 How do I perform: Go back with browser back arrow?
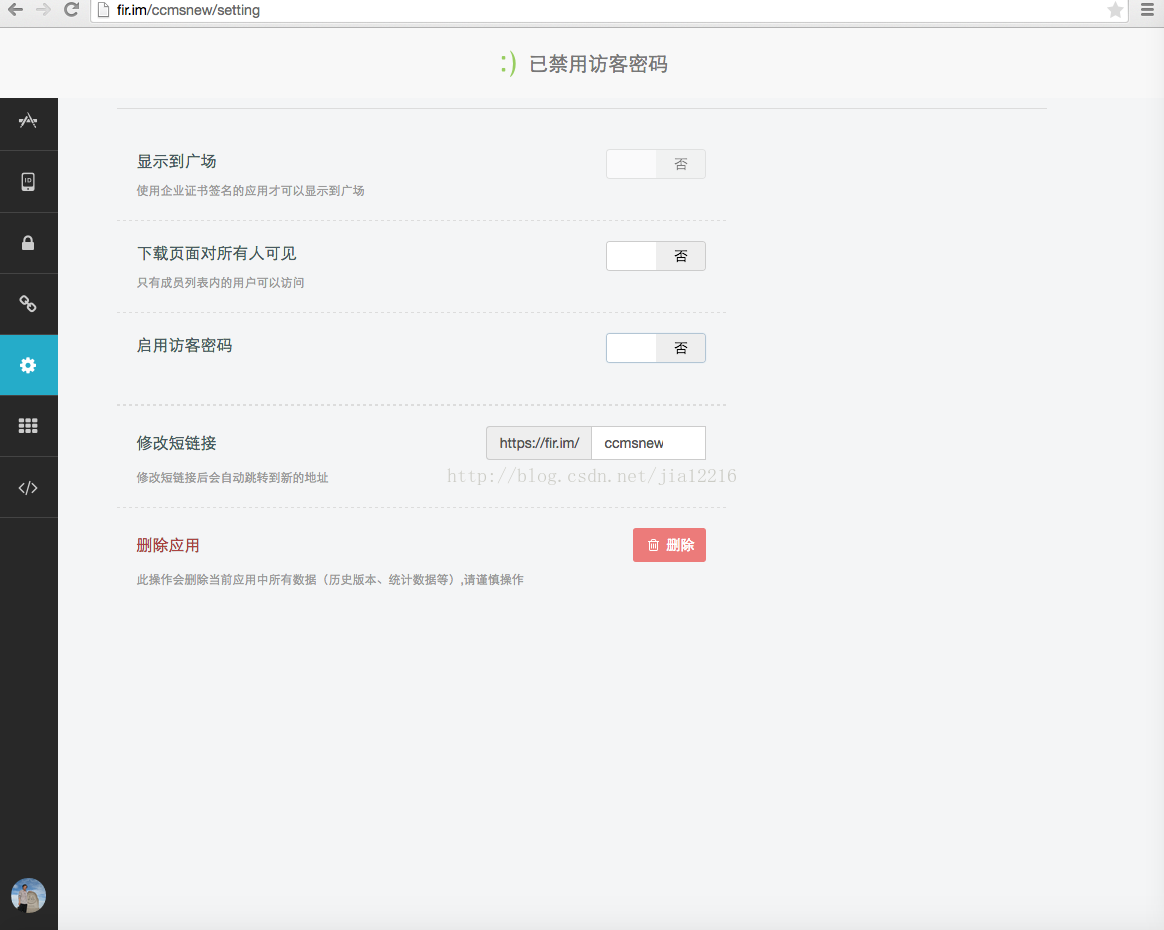[x=16, y=10]
